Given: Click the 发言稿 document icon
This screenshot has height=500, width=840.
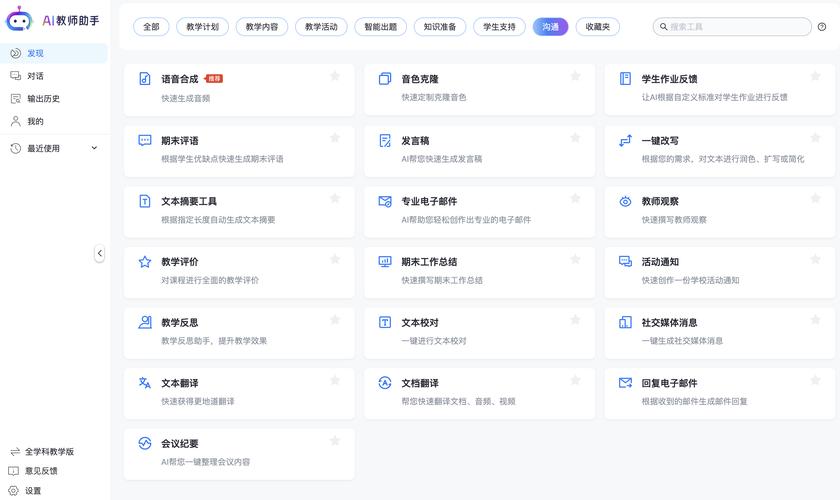Looking at the screenshot, I should coord(385,140).
